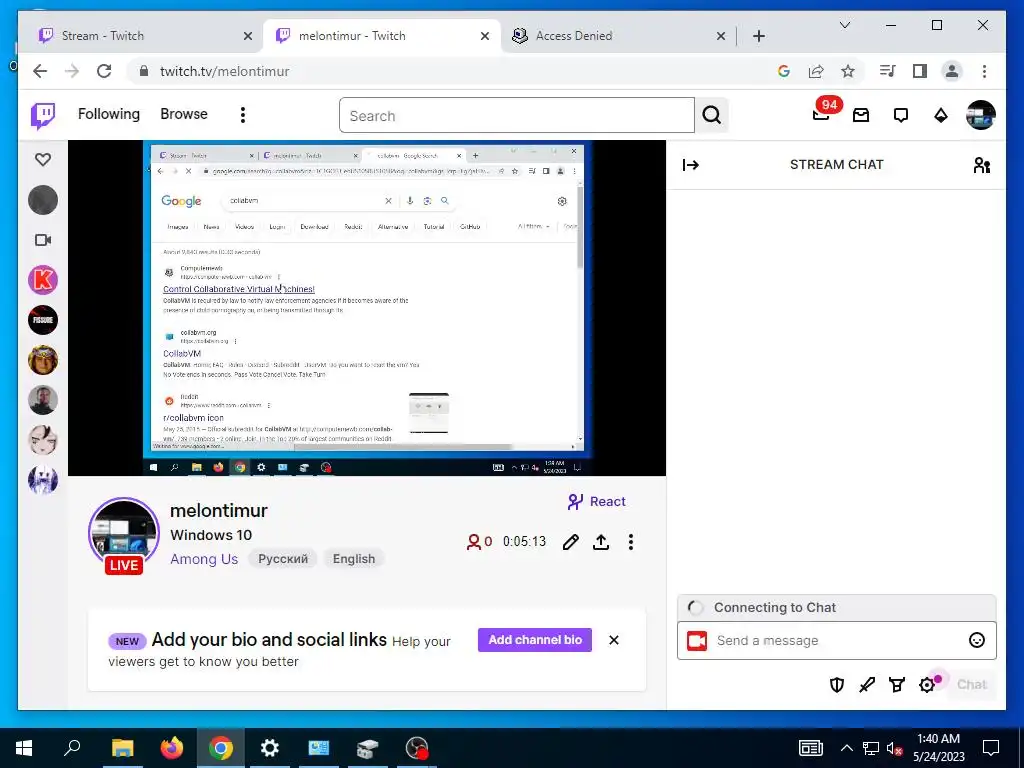Focus the Twitch Search field

(x=517, y=116)
